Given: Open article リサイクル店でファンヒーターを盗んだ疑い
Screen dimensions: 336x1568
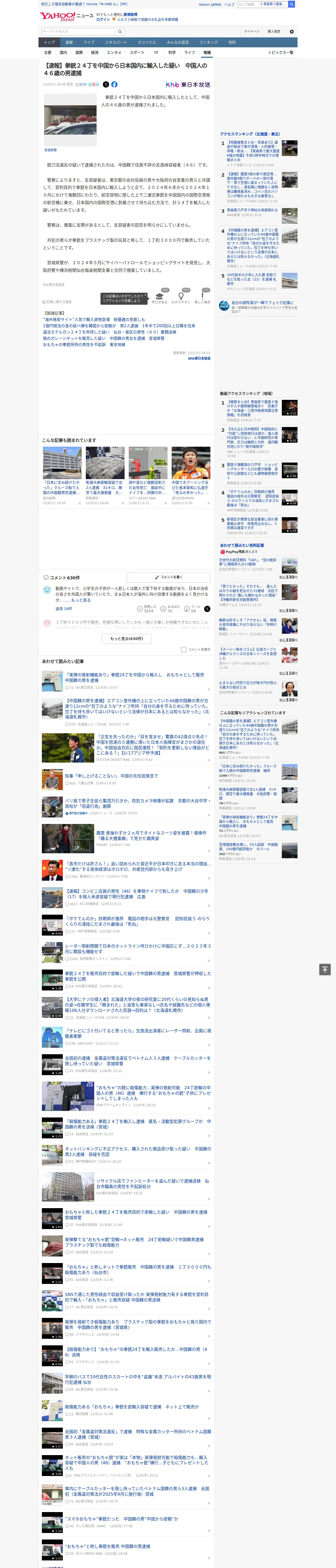Looking at the screenshot, I should click(x=153, y=1184).
